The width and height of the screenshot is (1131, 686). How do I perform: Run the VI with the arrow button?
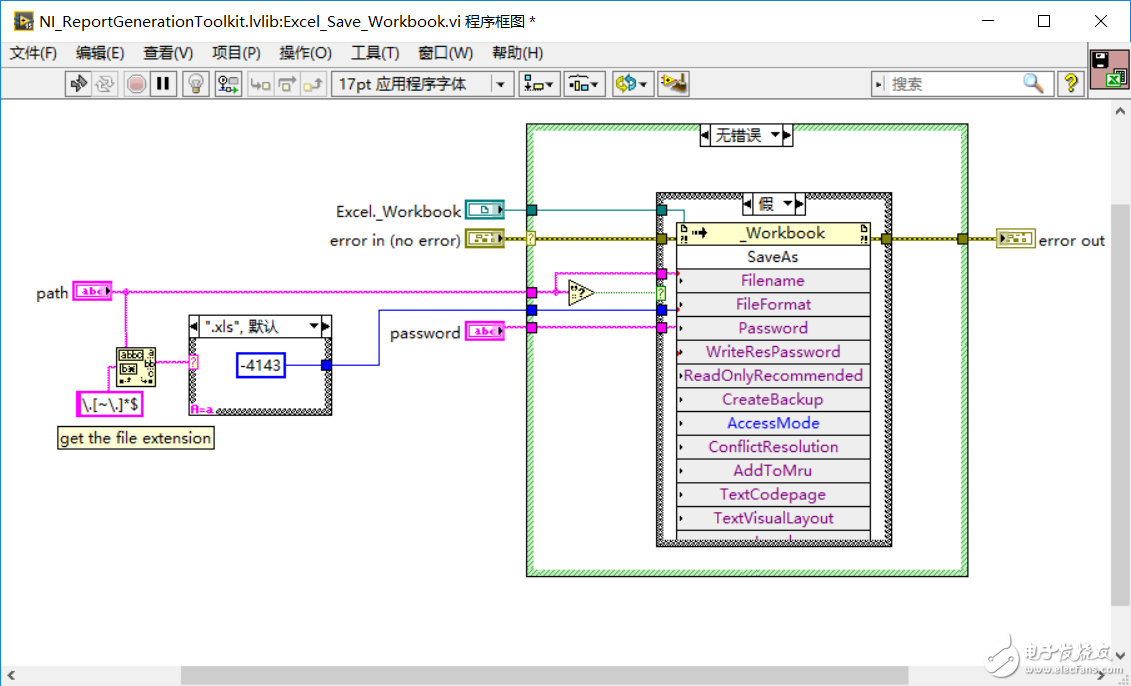(x=78, y=84)
